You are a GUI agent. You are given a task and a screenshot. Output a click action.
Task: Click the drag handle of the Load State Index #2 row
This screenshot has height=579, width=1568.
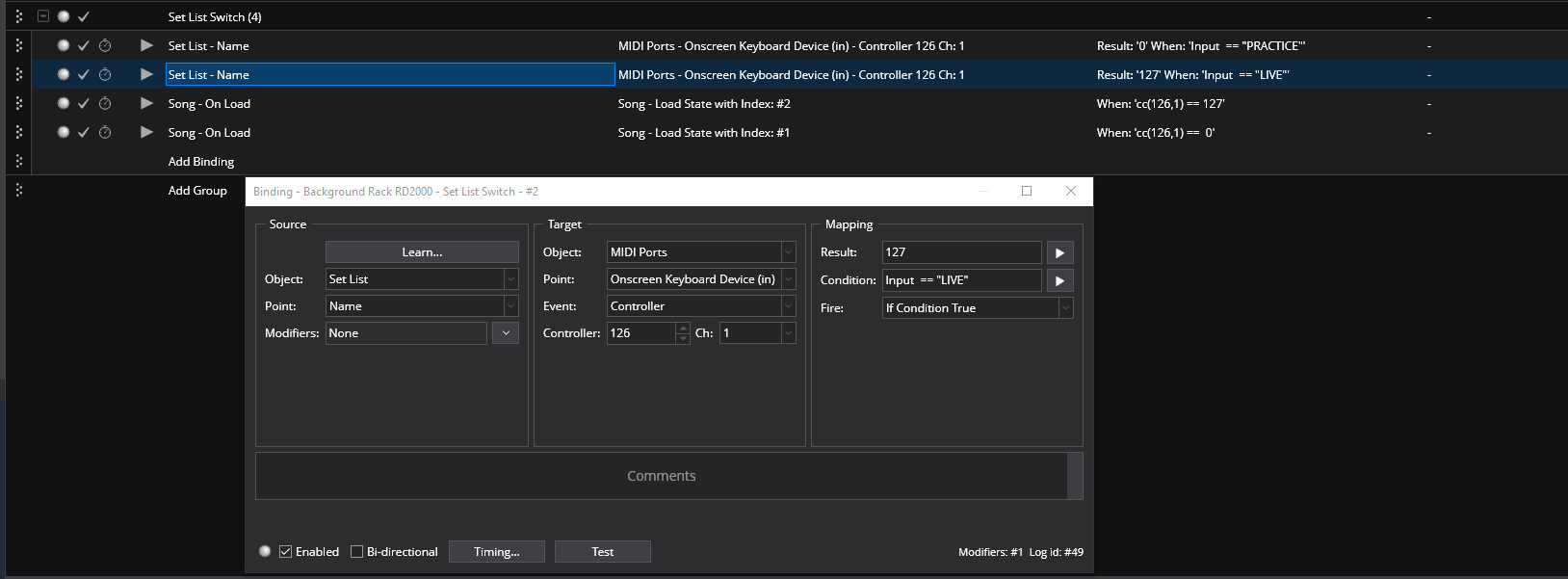click(19, 103)
